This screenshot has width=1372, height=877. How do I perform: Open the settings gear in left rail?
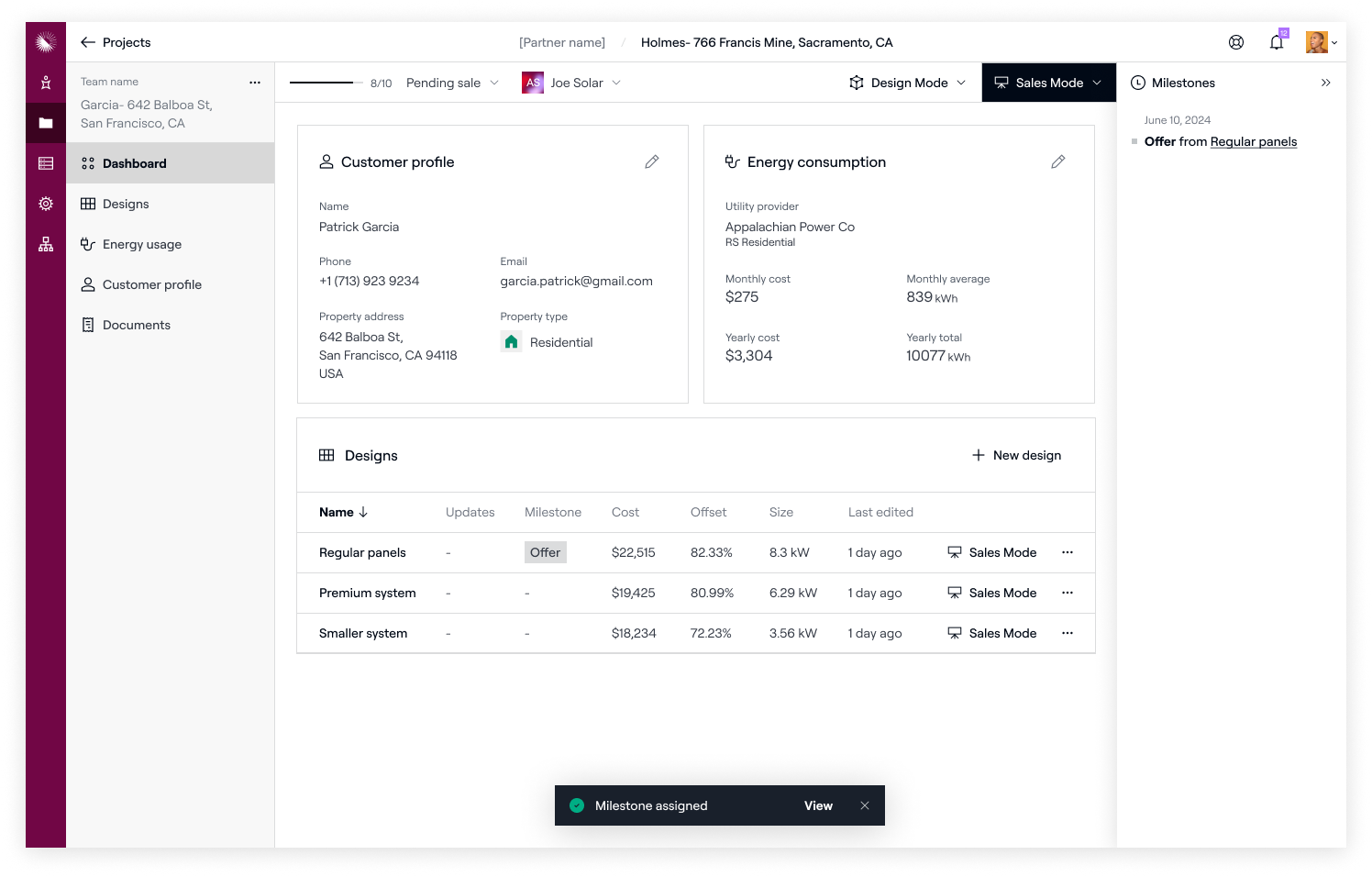coord(46,204)
